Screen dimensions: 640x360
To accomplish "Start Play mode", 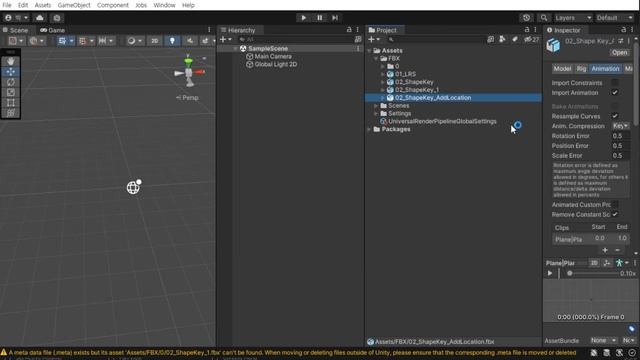I will click(304, 18).
